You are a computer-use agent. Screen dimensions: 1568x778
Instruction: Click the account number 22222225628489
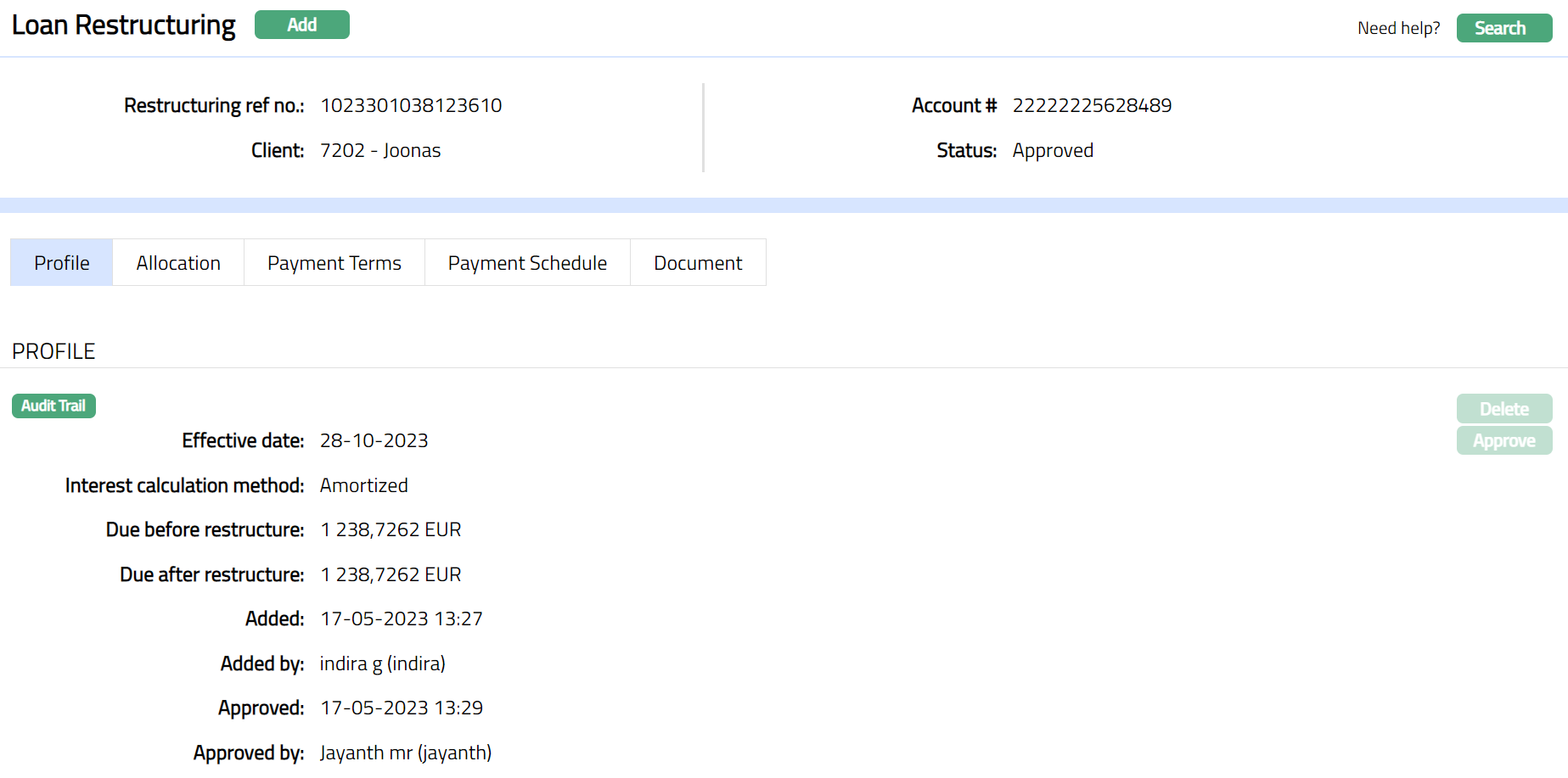click(1092, 105)
